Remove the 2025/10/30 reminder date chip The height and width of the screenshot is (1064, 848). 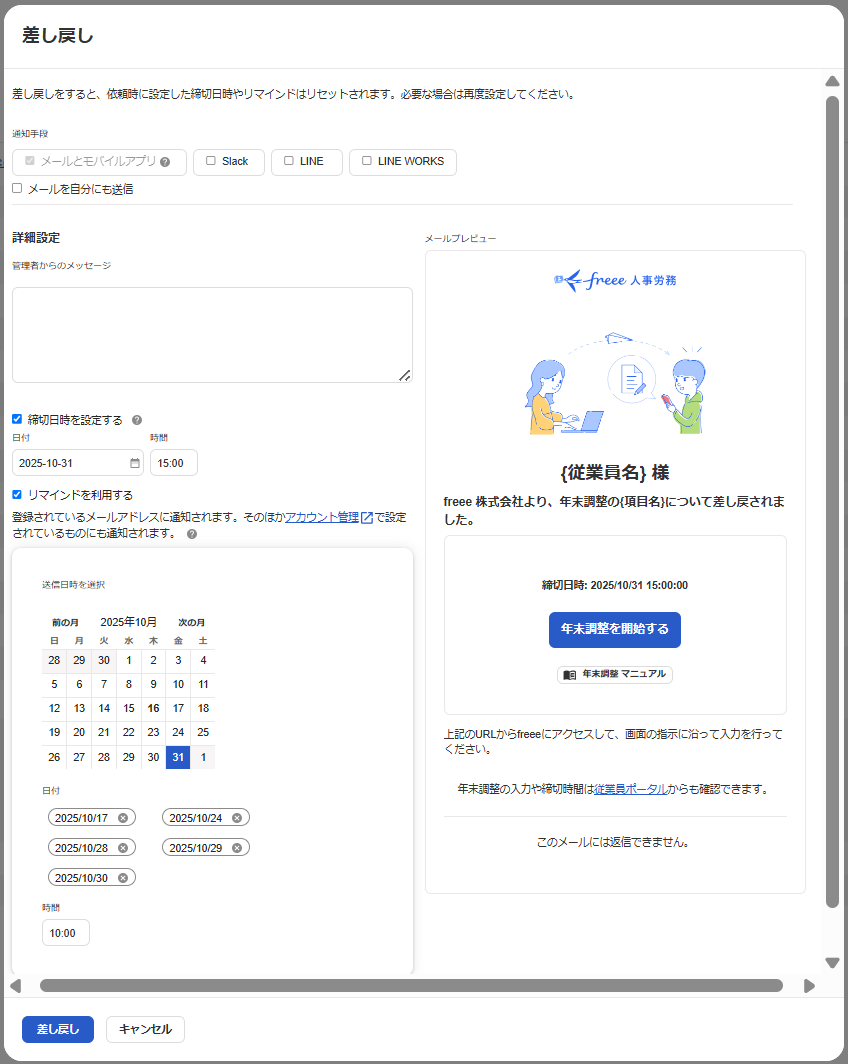coord(123,877)
